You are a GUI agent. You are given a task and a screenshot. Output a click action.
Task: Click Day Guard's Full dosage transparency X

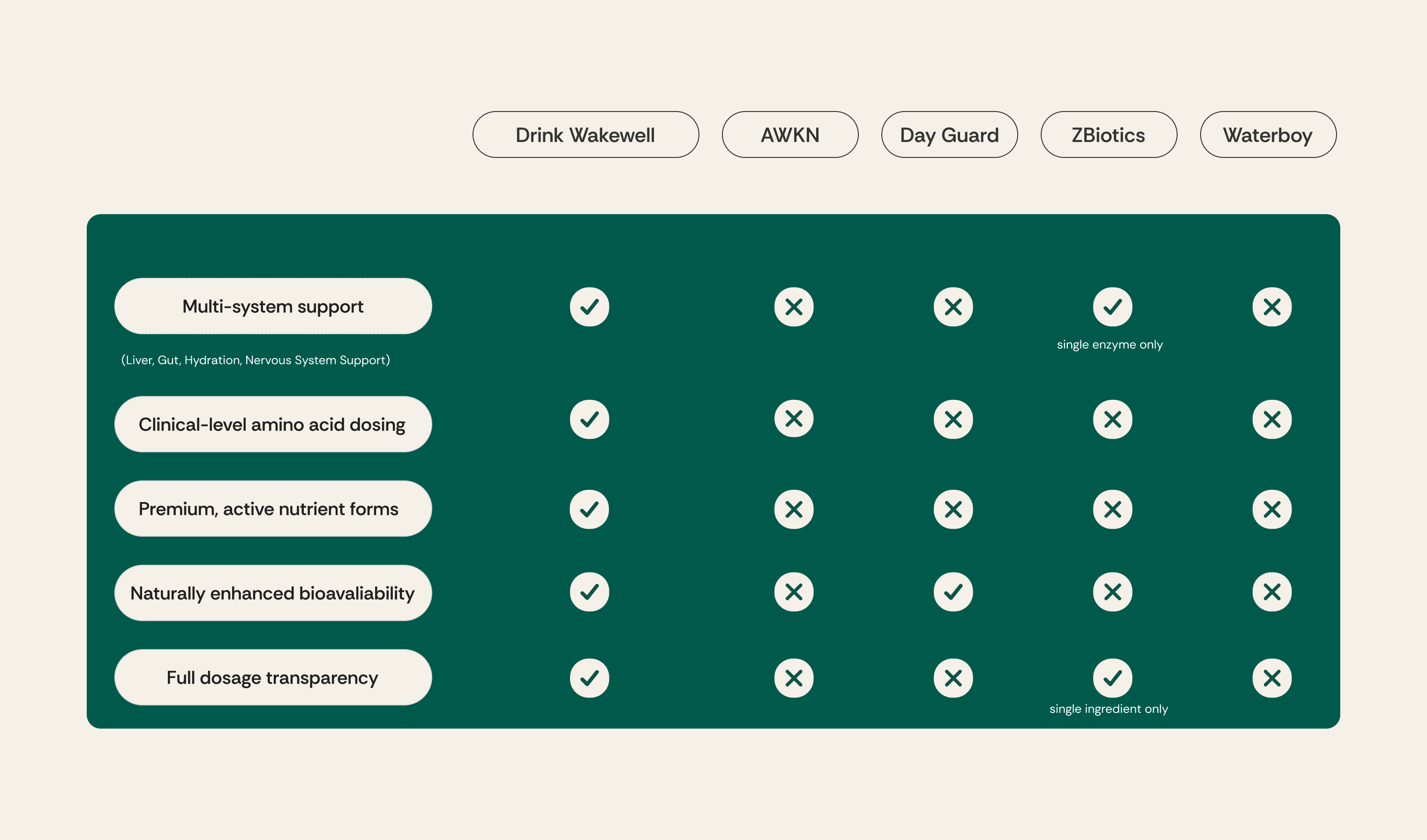pos(953,677)
